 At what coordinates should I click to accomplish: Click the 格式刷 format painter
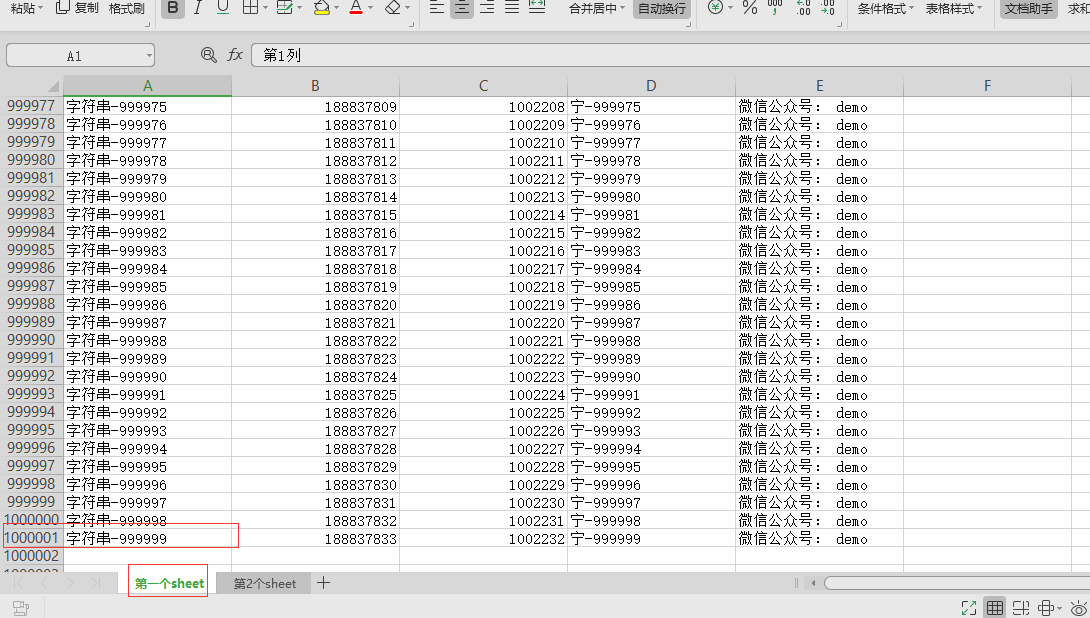(x=127, y=8)
